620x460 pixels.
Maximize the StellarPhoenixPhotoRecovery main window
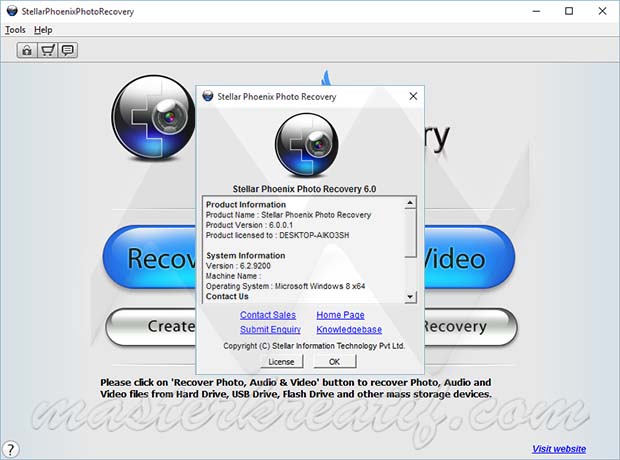pyautogui.click(x=569, y=11)
